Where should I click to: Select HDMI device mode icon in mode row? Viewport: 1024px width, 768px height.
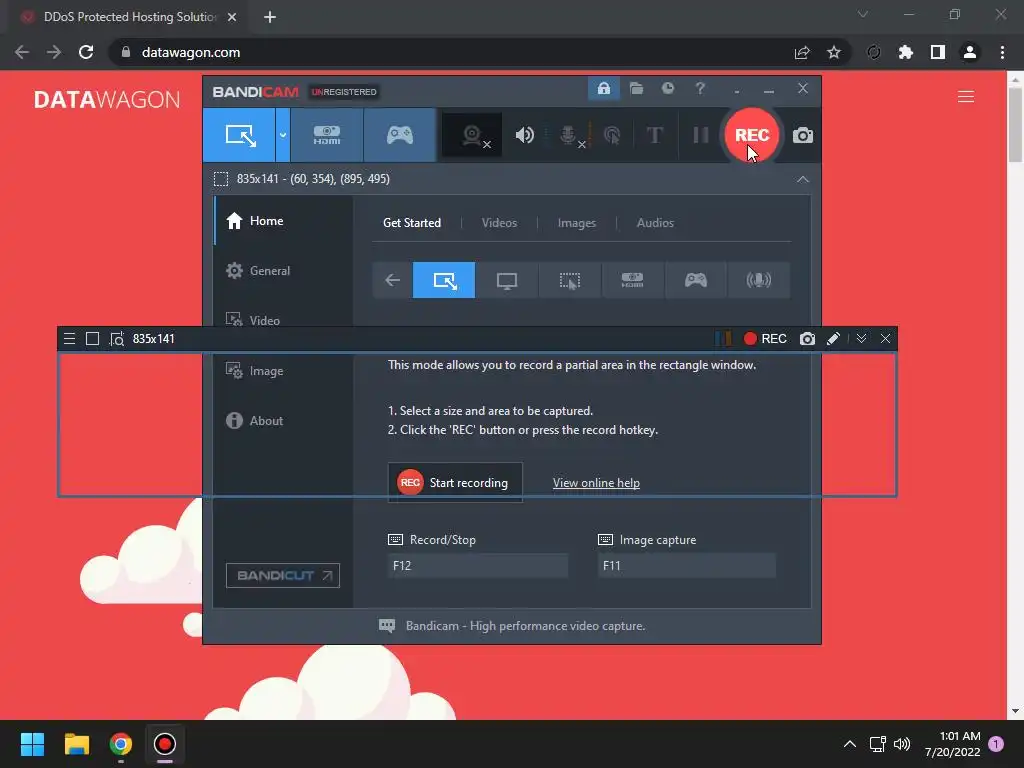(632, 280)
